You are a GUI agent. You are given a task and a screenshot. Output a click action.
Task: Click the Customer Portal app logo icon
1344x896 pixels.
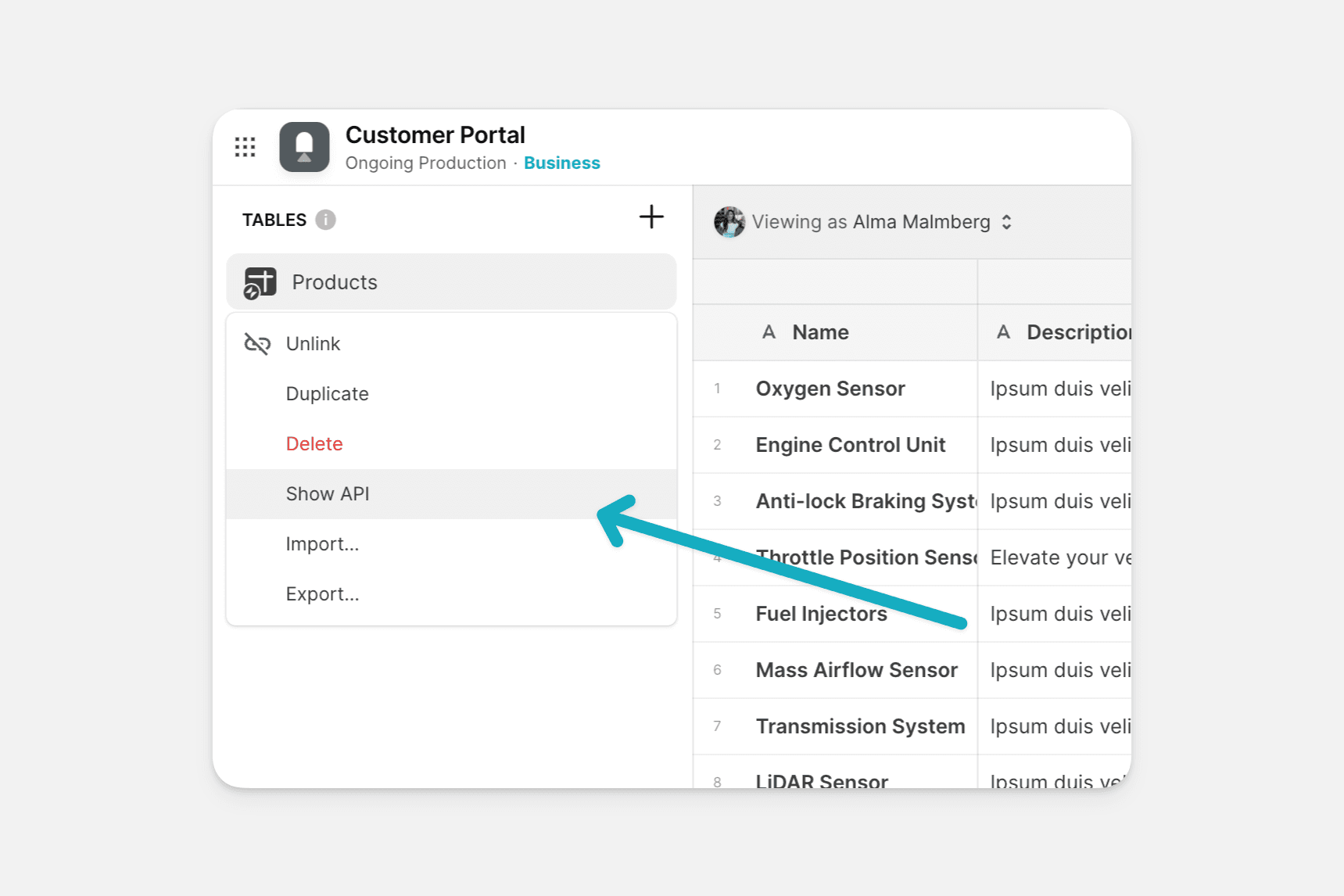point(304,147)
